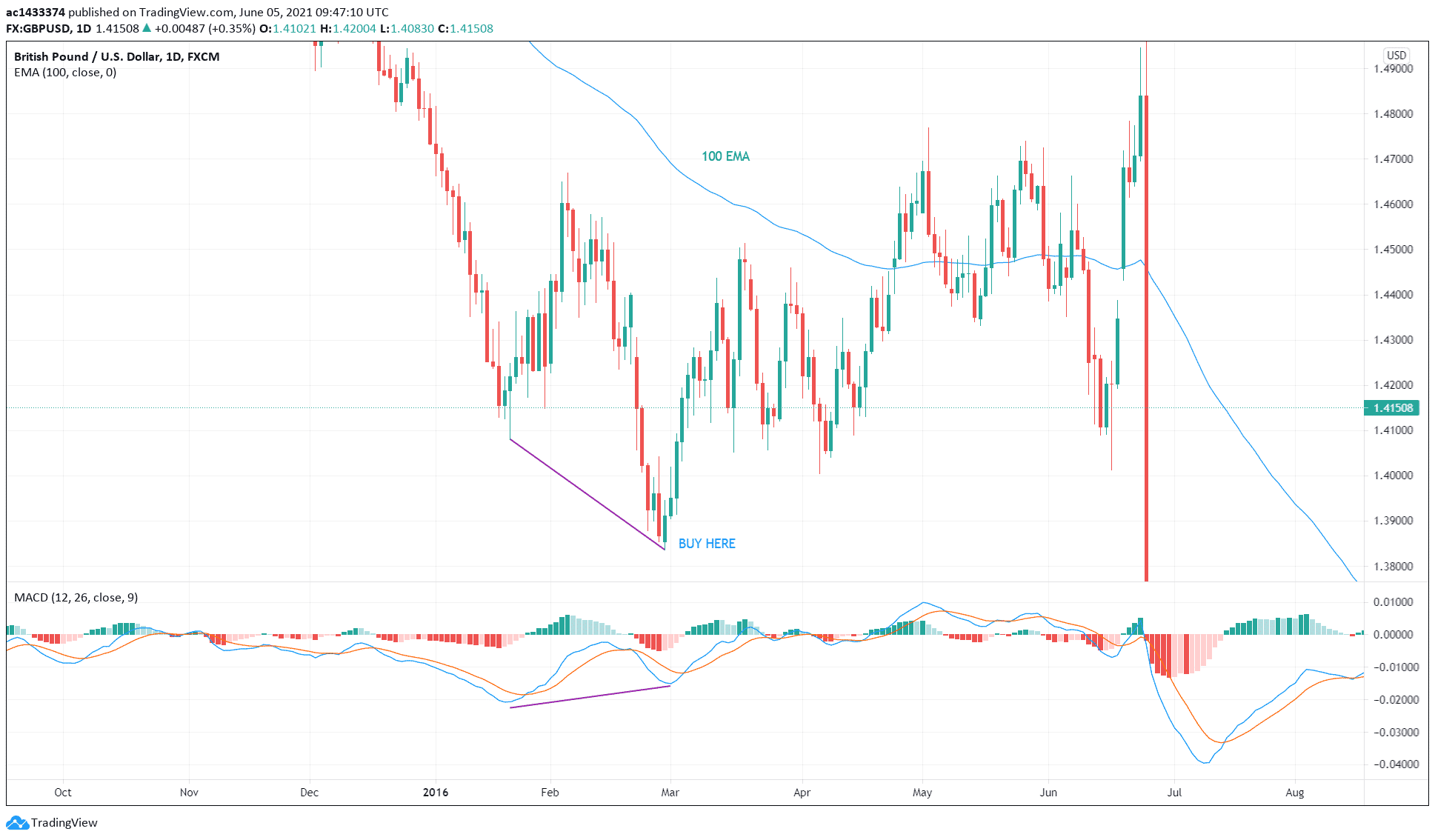Select the purple divergence line on MACD
This screenshot has width=1435, height=840.
590,697
